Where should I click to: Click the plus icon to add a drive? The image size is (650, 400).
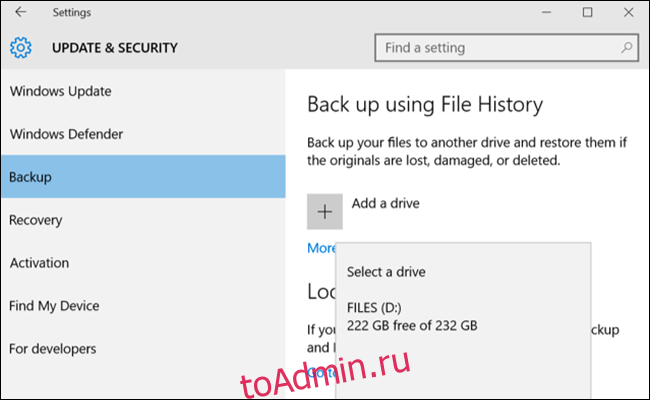tap(325, 211)
